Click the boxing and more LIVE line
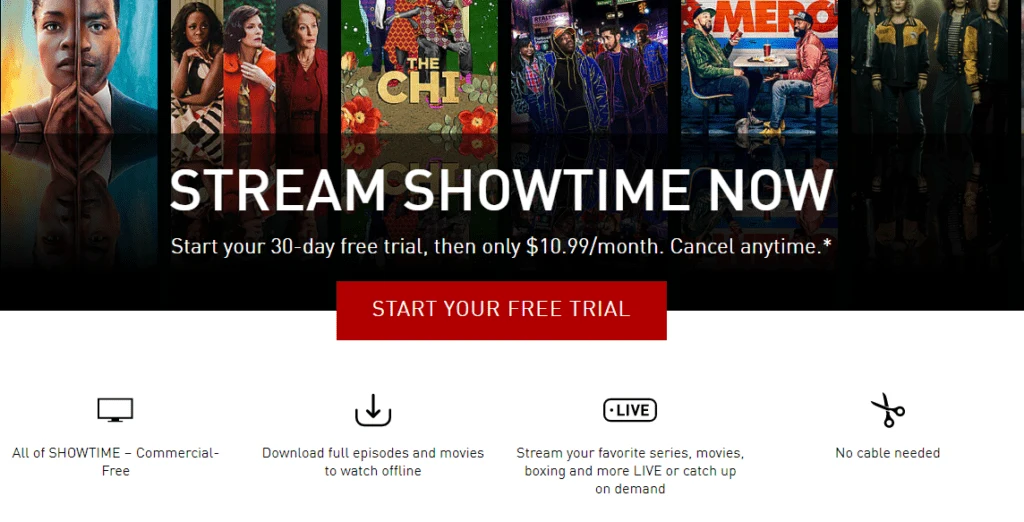 pos(630,471)
